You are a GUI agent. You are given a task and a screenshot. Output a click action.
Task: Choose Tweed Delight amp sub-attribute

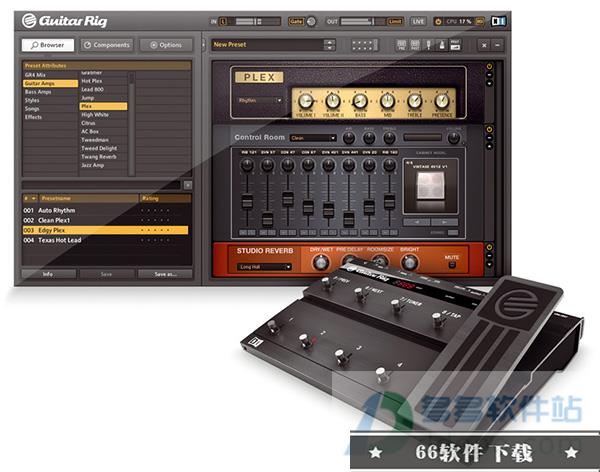click(103, 149)
